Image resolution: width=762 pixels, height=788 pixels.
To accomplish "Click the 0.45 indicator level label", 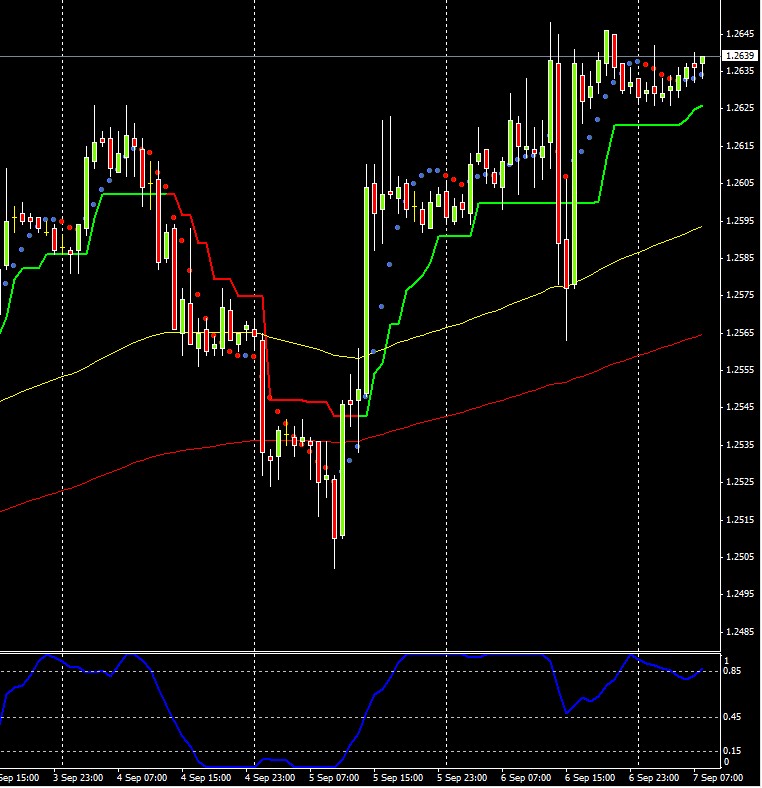I will point(732,717).
